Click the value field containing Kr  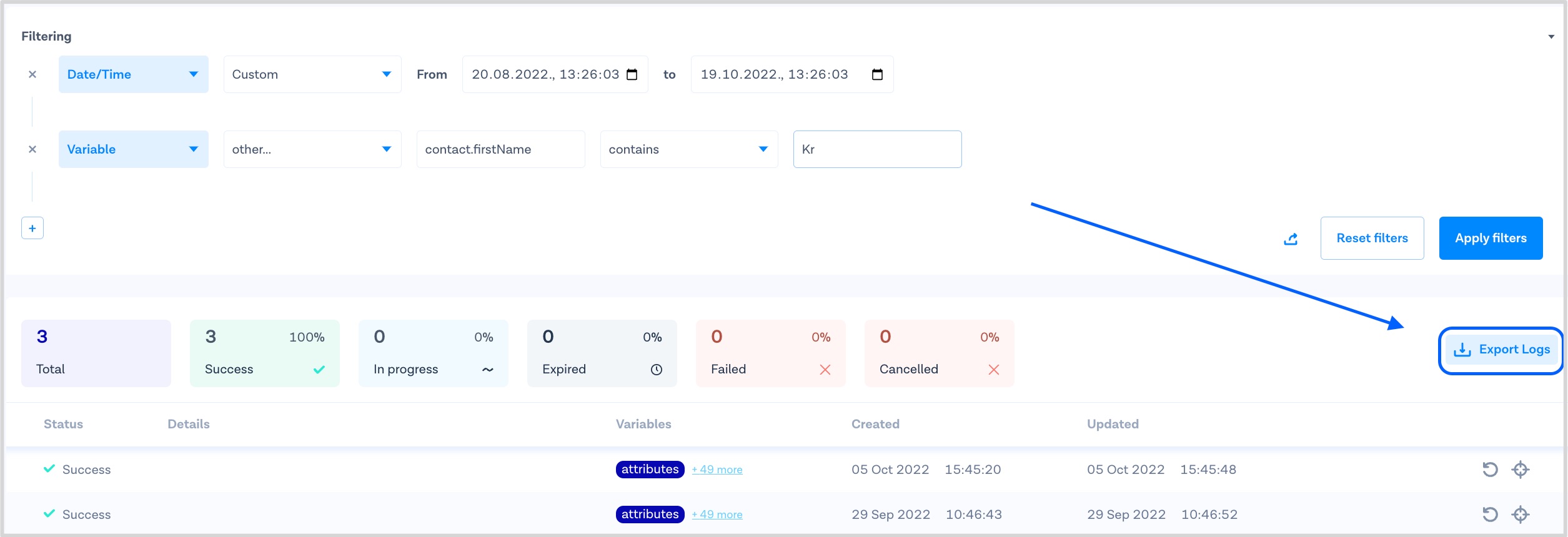[x=877, y=149]
